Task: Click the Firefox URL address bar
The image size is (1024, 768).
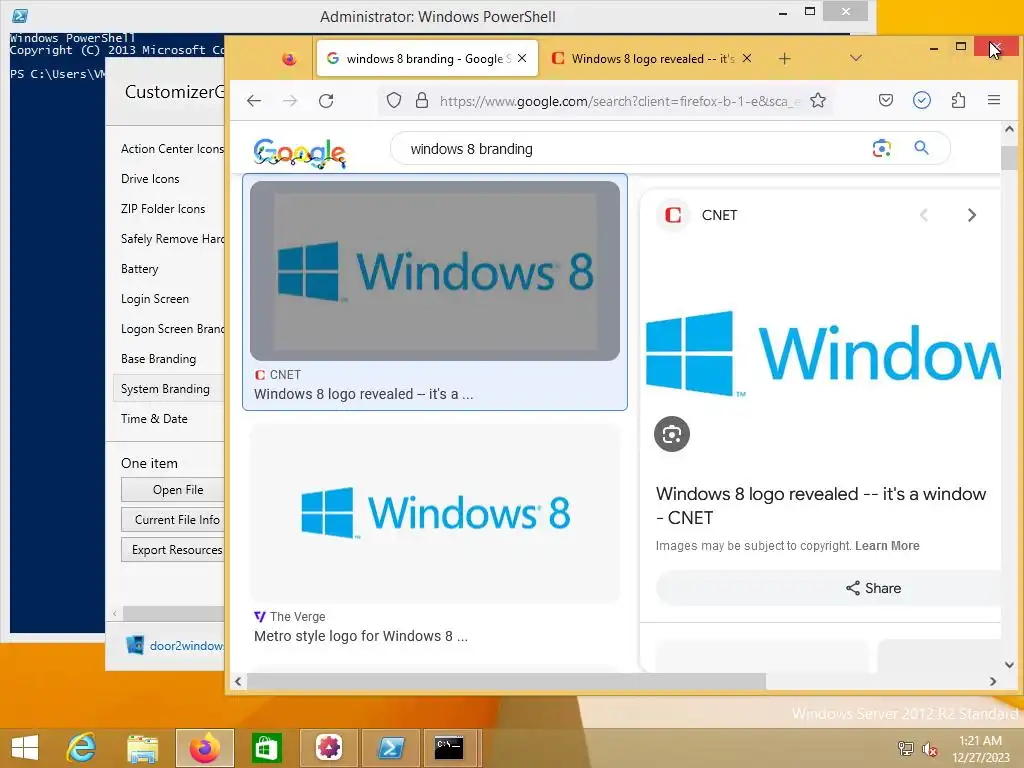Action: click(x=619, y=101)
